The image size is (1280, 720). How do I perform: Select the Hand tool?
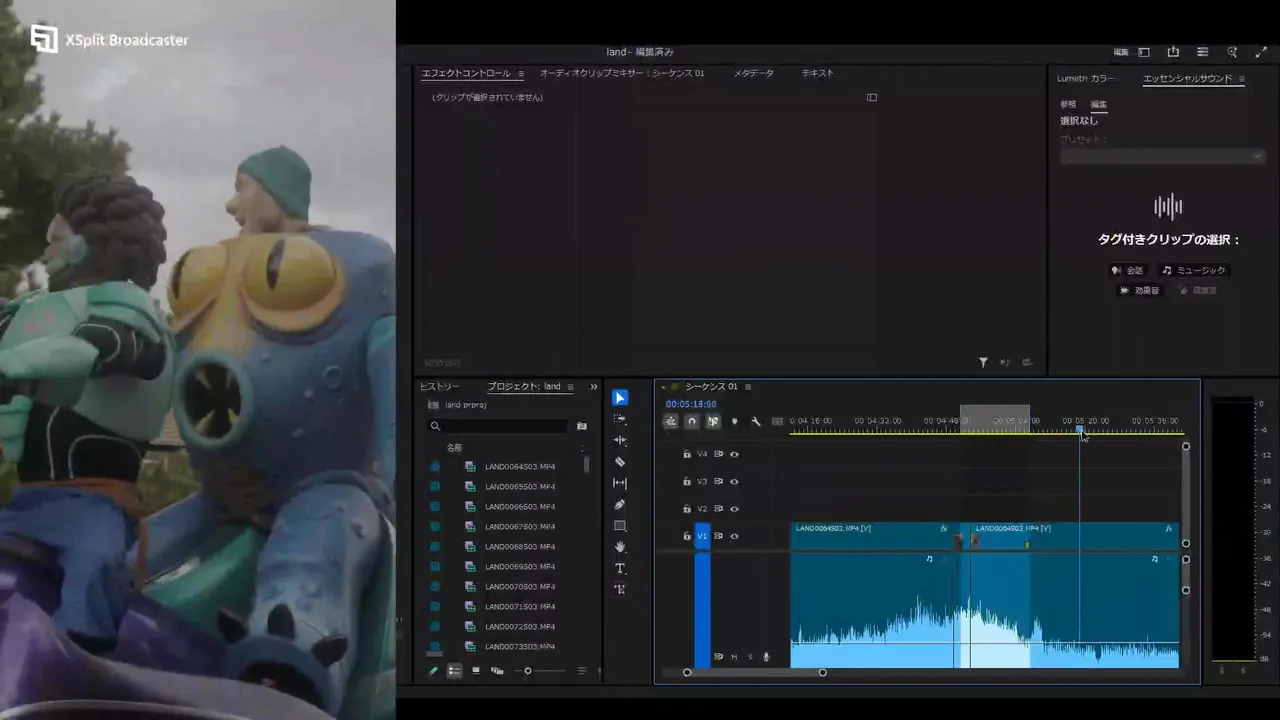point(620,547)
